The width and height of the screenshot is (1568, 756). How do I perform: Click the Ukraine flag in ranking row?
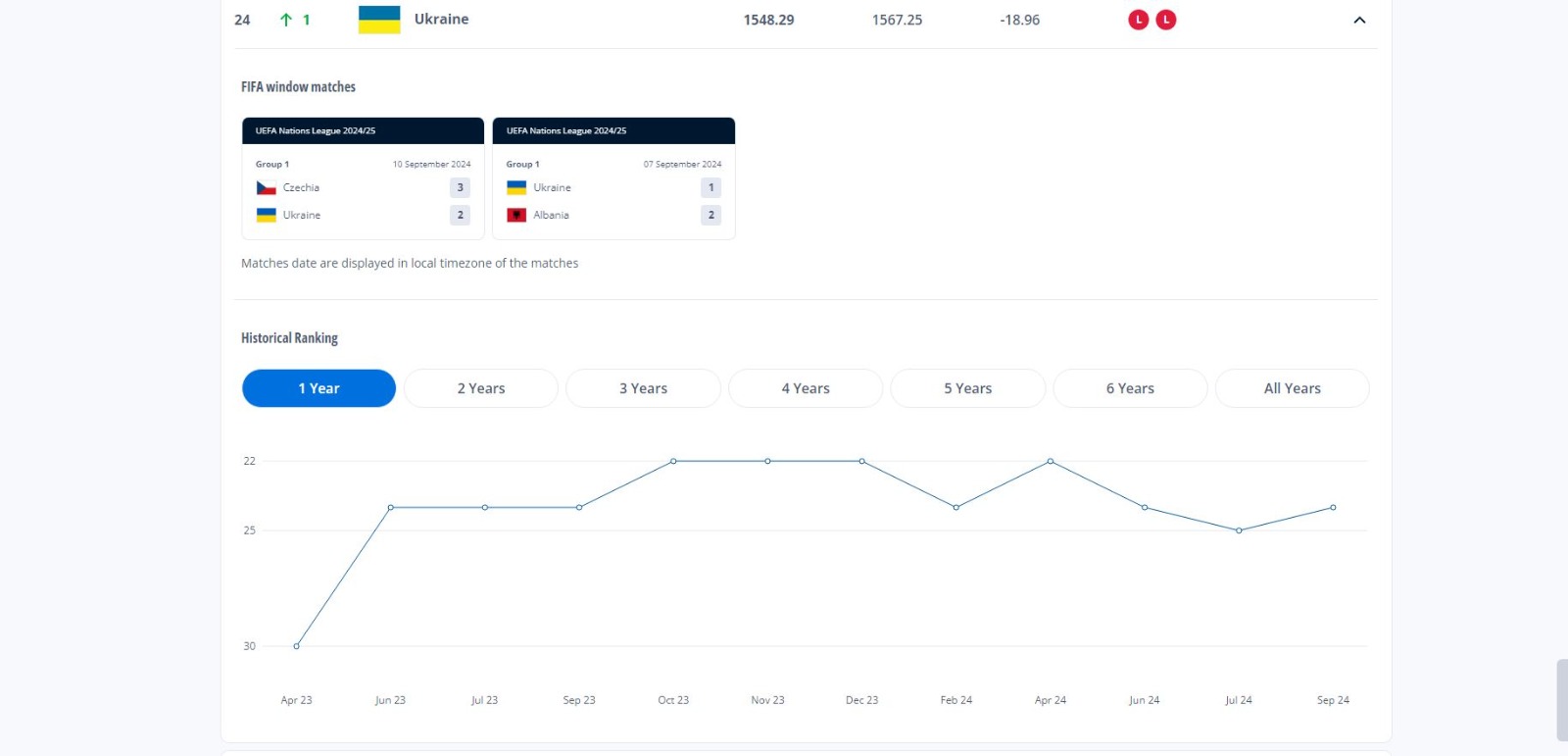tap(379, 20)
